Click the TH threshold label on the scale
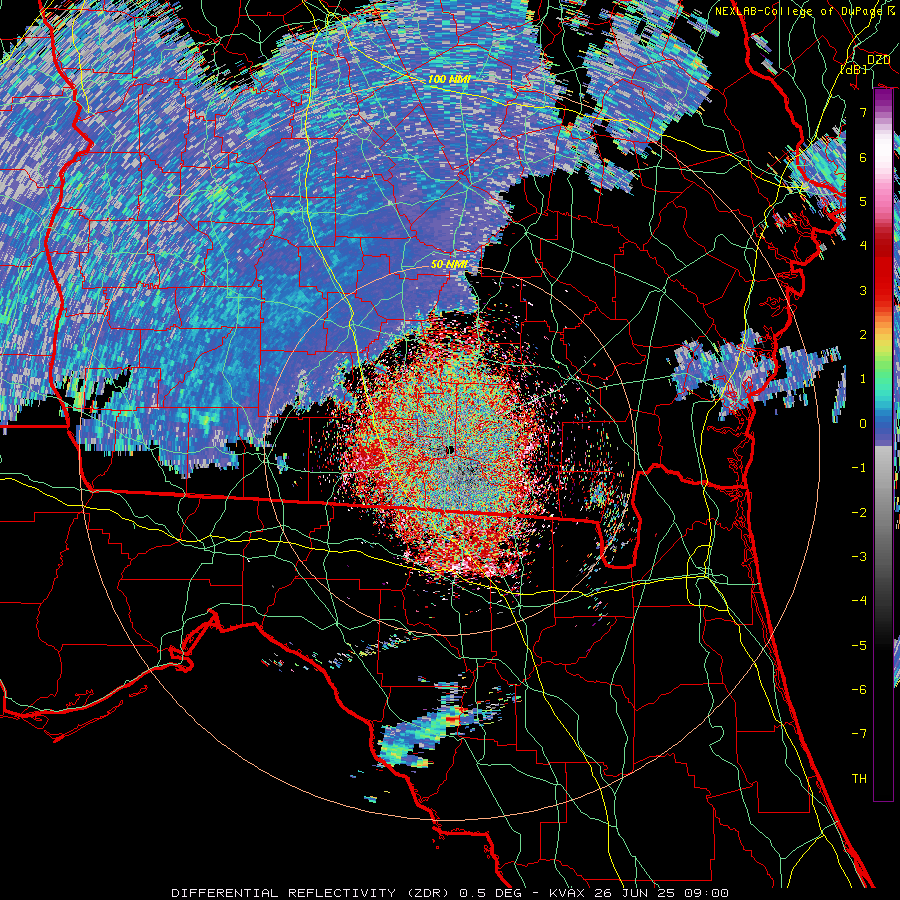The height and width of the screenshot is (900, 900). (859, 779)
